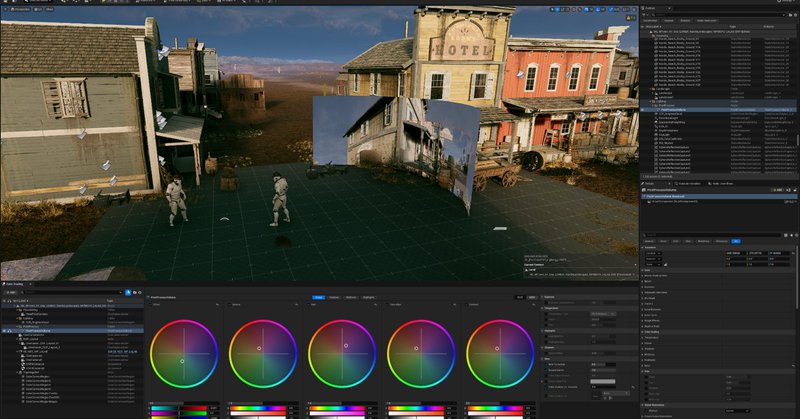
Task: Open the Lit view mode dropdown
Action: click(38, 9)
